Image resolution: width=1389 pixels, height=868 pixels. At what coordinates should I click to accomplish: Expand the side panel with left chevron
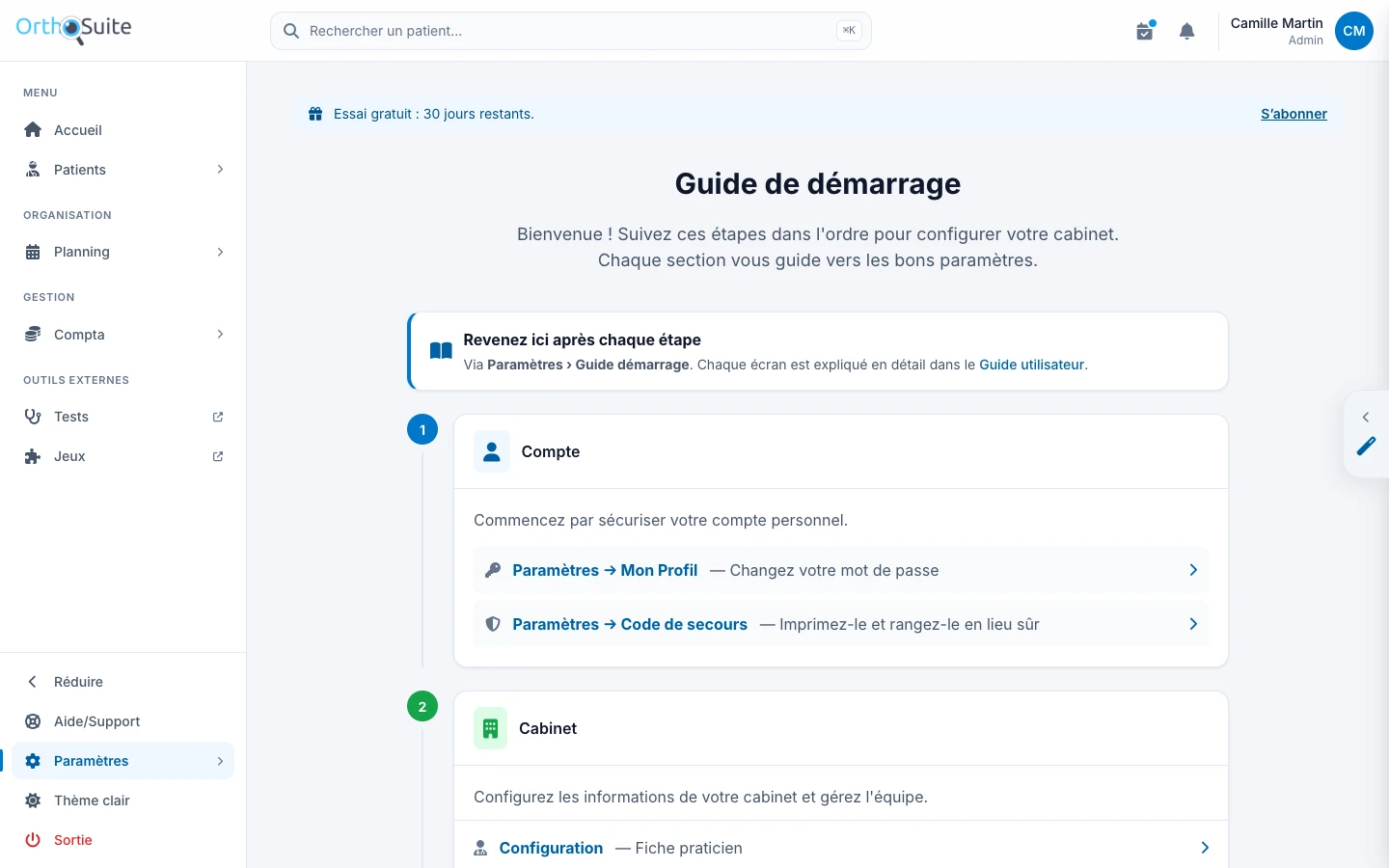pos(1366,417)
